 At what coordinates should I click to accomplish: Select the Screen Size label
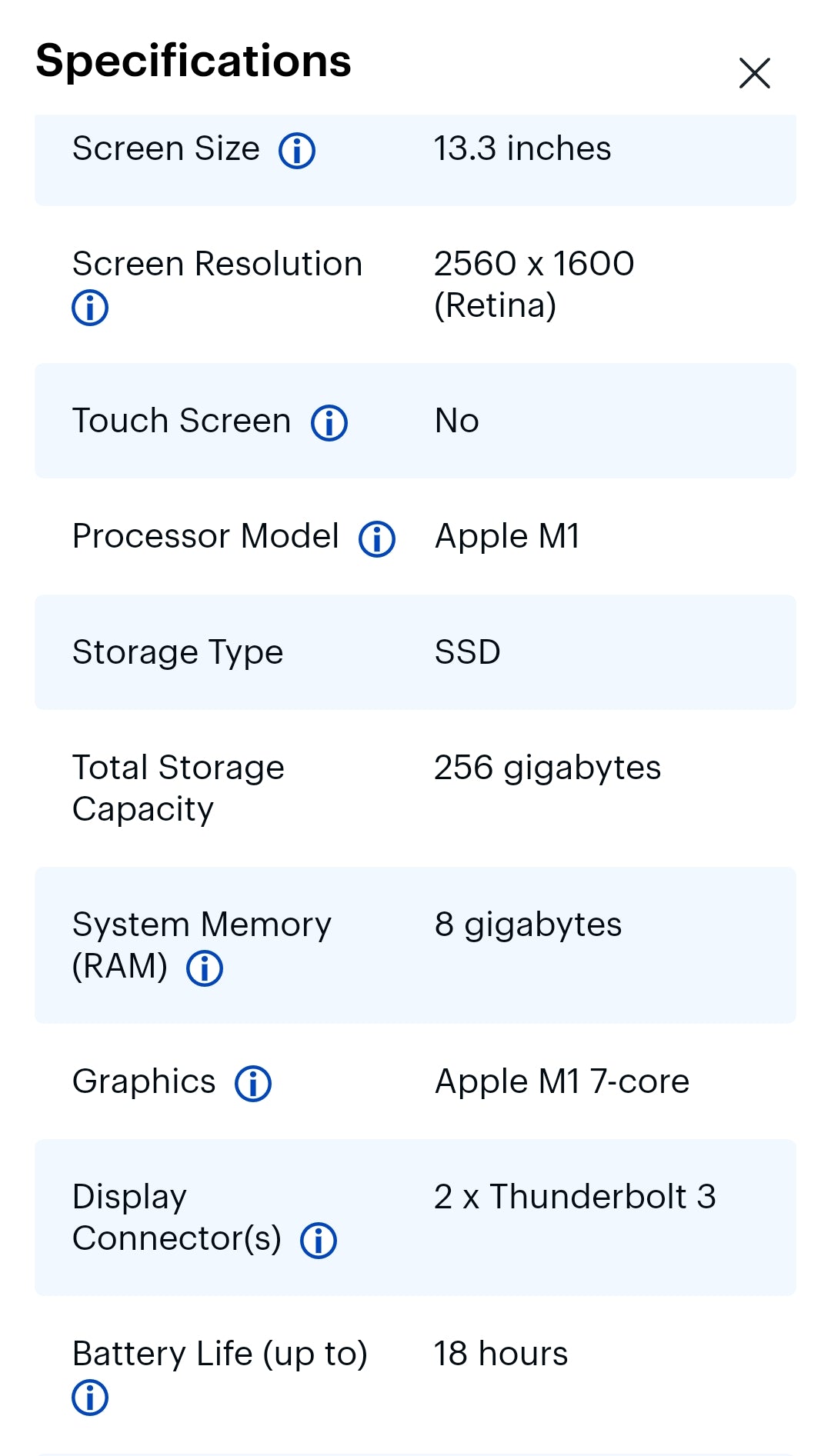tap(166, 148)
